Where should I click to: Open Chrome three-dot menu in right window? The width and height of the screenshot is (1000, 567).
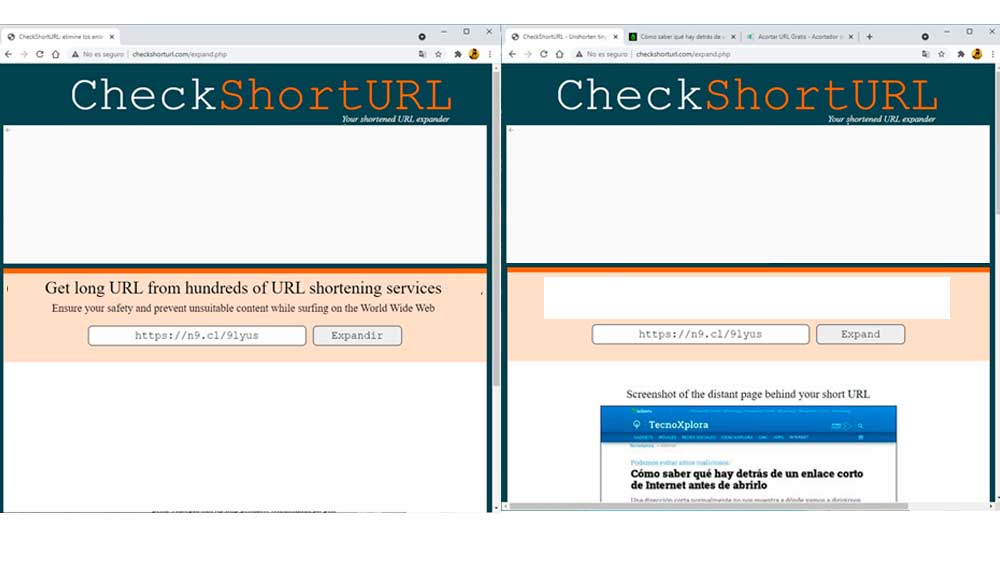pyautogui.click(x=993, y=54)
